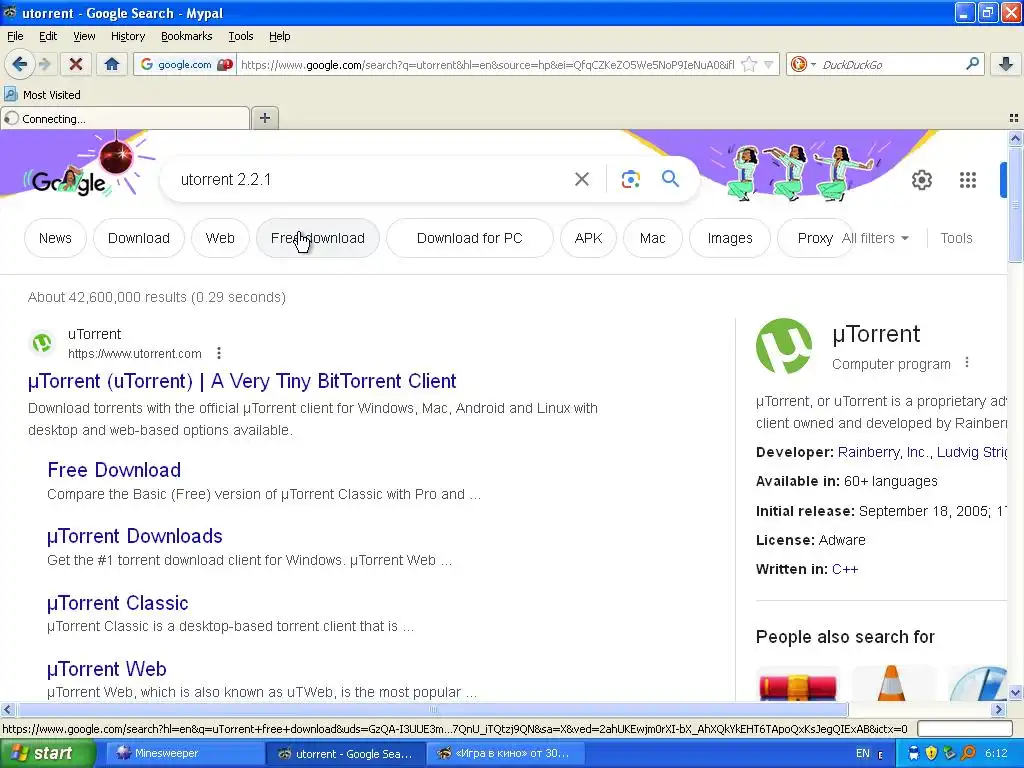
Task: Open the History menu
Action: [x=128, y=36]
